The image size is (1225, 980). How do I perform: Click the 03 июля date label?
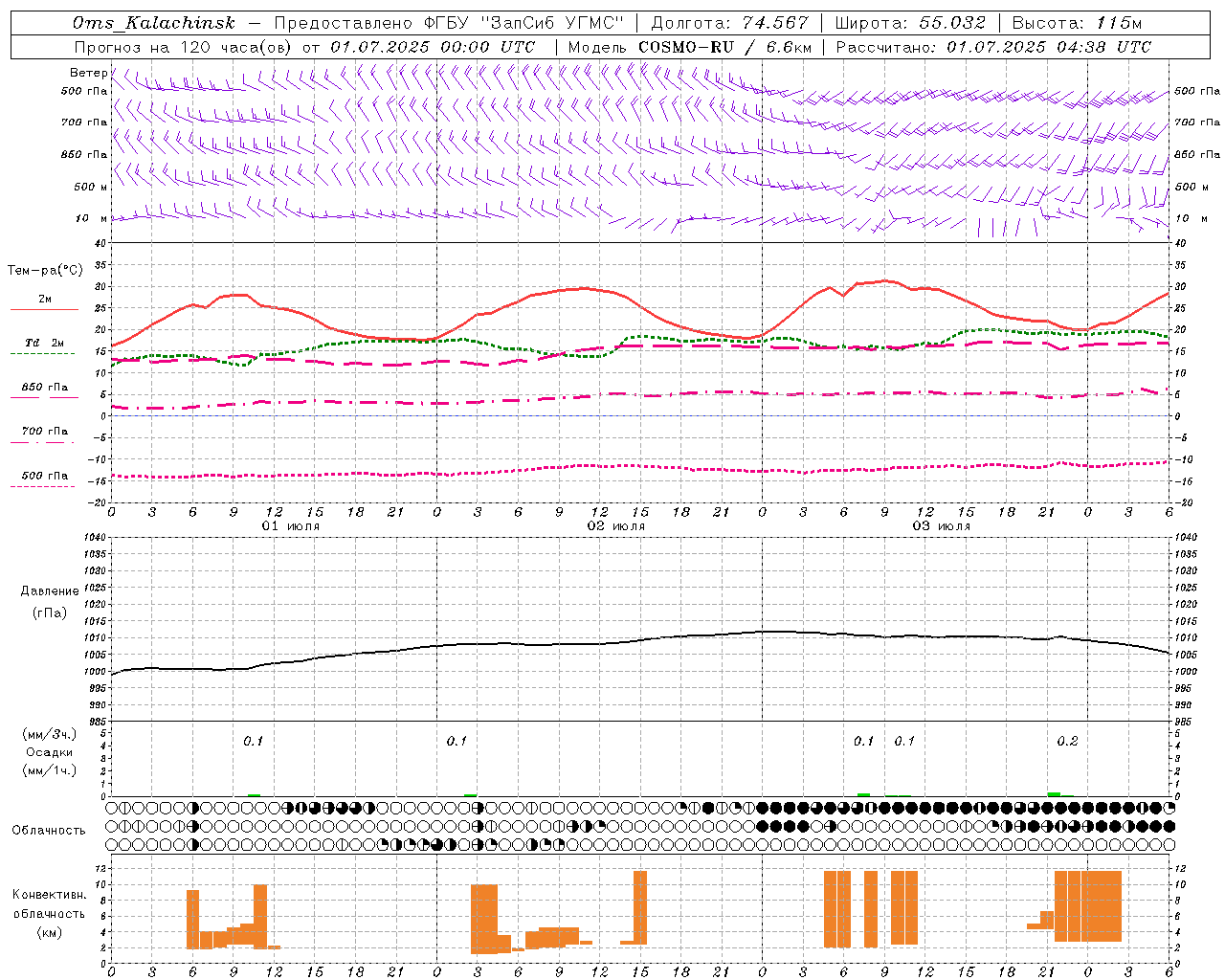[x=942, y=526]
